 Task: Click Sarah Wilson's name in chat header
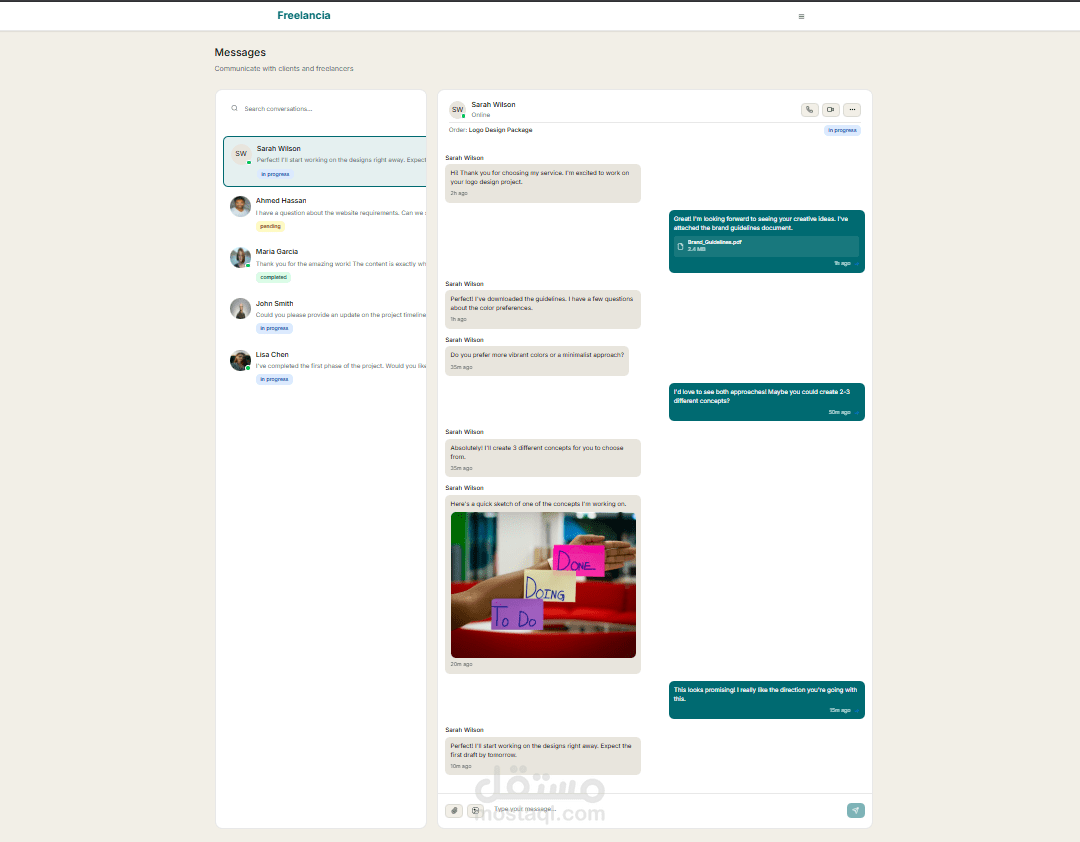[493, 105]
